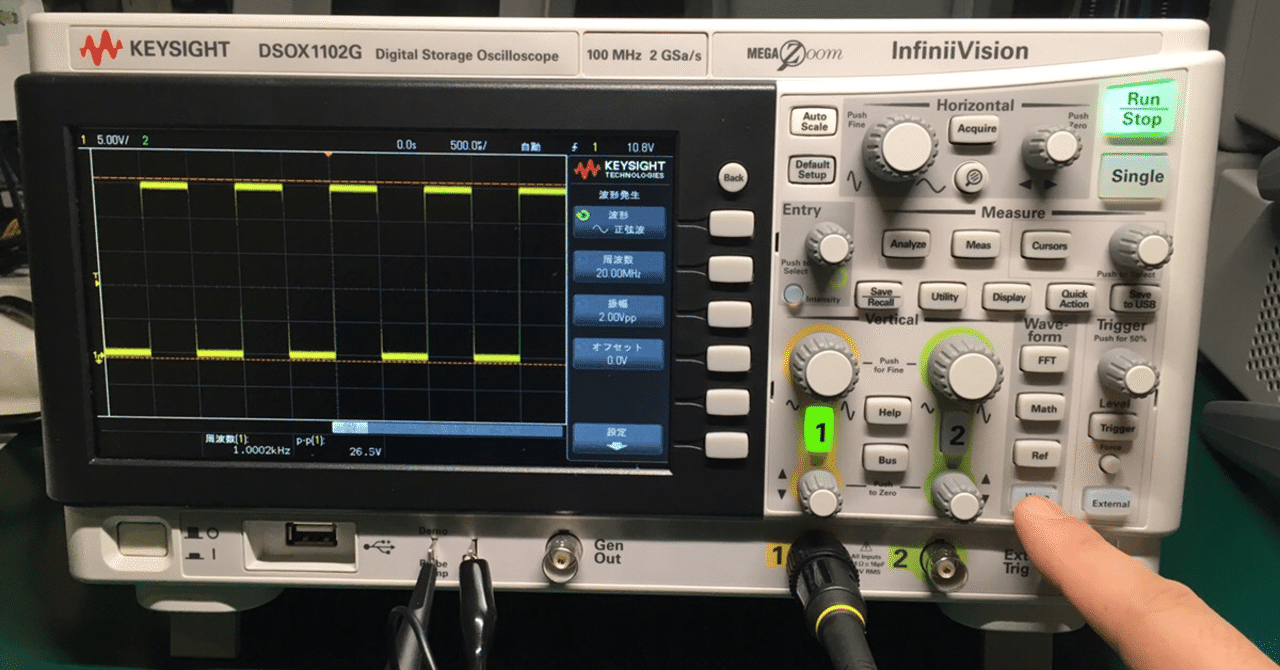Push channel 2 vertical position knob

[x=959, y=497]
